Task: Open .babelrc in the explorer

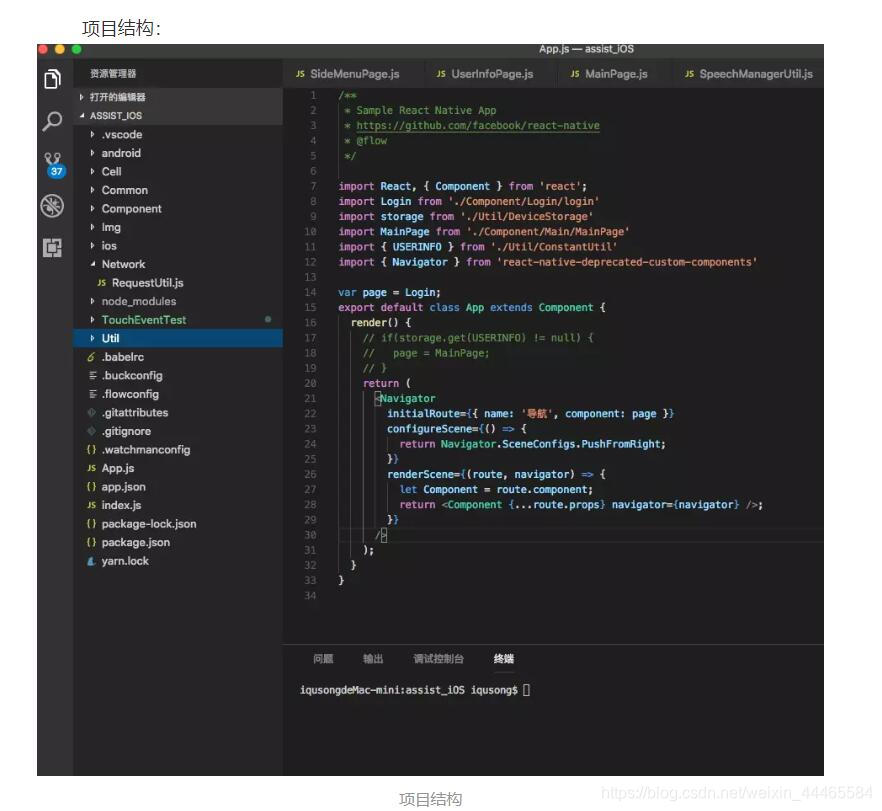Action: (x=123, y=357)
